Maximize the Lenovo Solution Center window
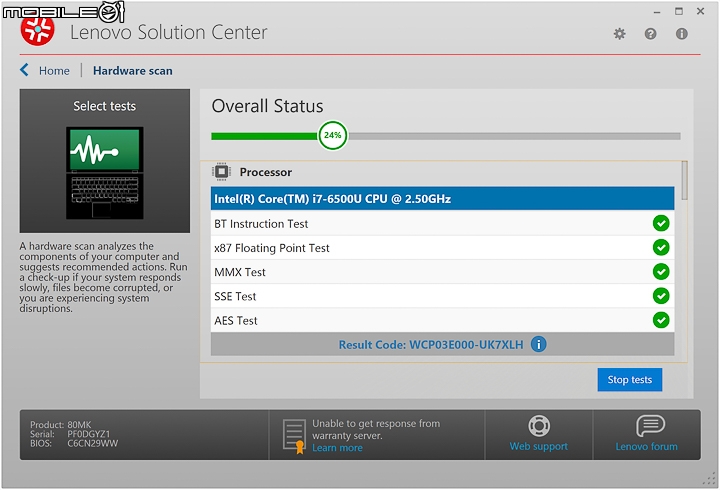 point(679,11)
